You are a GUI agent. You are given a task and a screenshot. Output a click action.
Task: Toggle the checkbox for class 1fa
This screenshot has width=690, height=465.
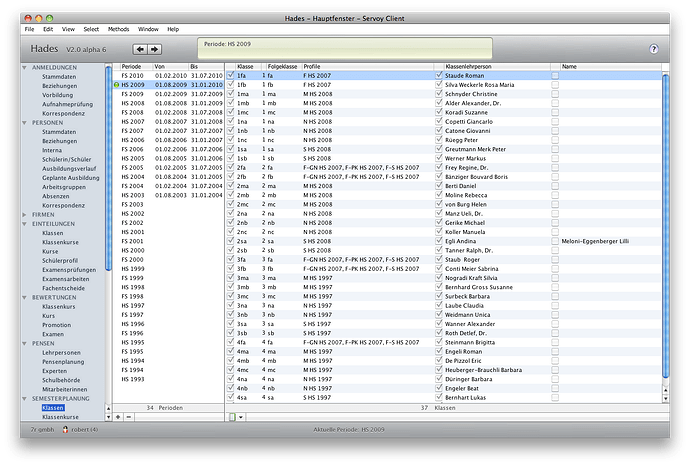coord(231,75)
